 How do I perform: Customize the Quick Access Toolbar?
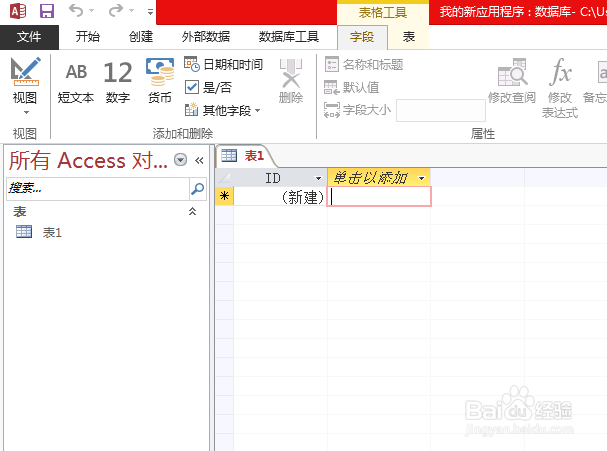pyautogui.click(x=151, y=12)
